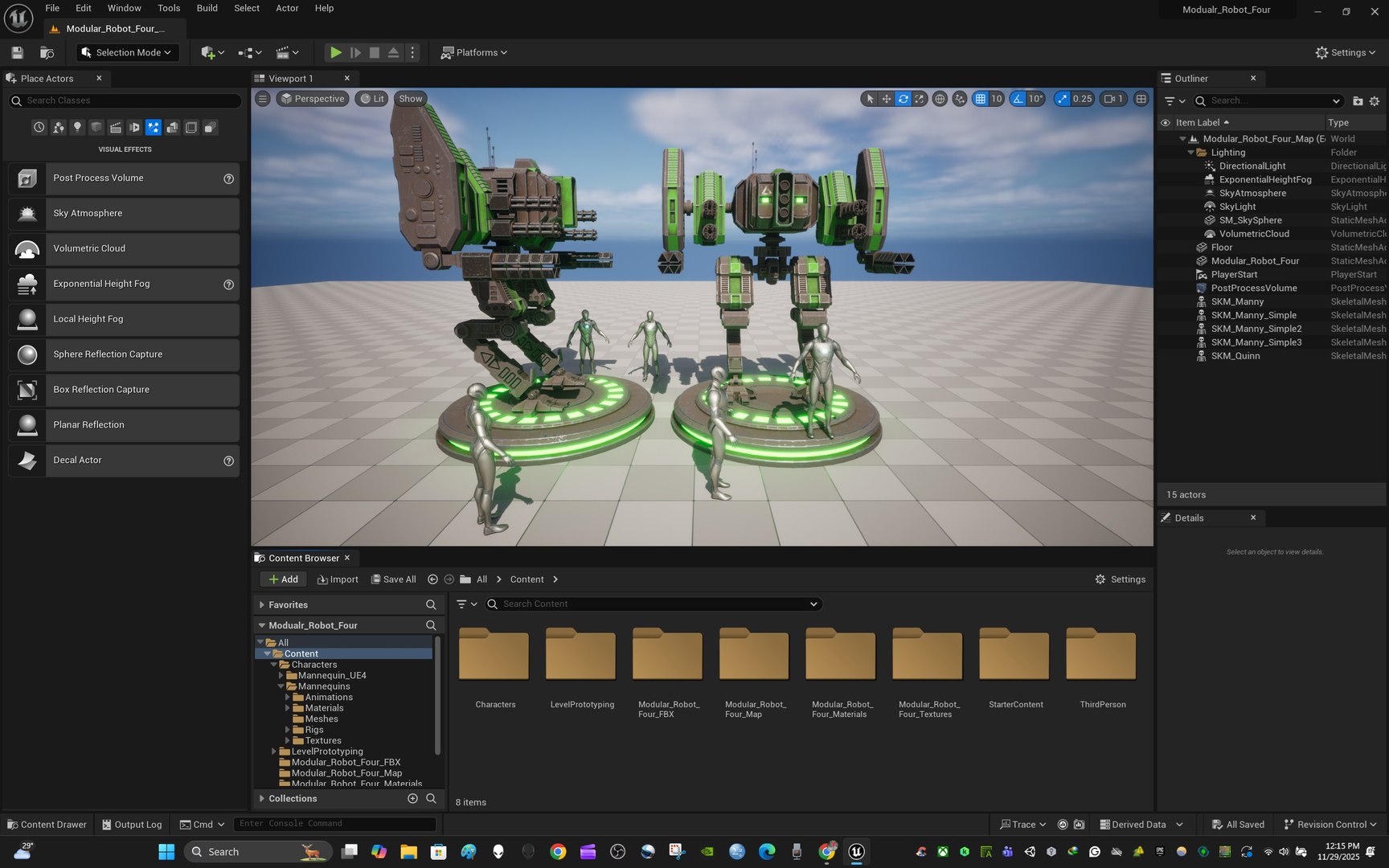The image size is (1389, 868).
Task: Select the Media play category icon
Action: pyautogui.click(x=134, y=127)
